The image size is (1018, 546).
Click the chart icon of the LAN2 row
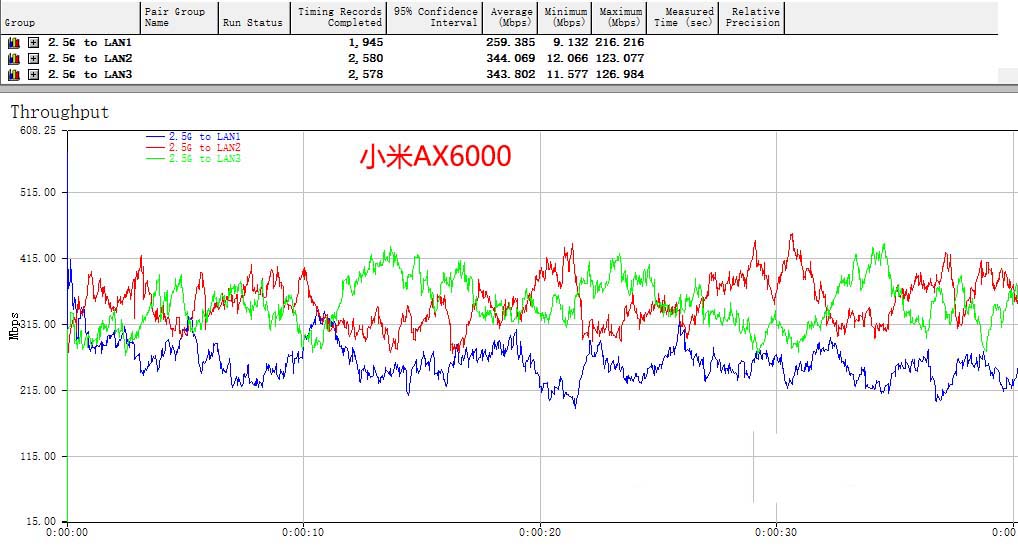[x=14, y=58]
